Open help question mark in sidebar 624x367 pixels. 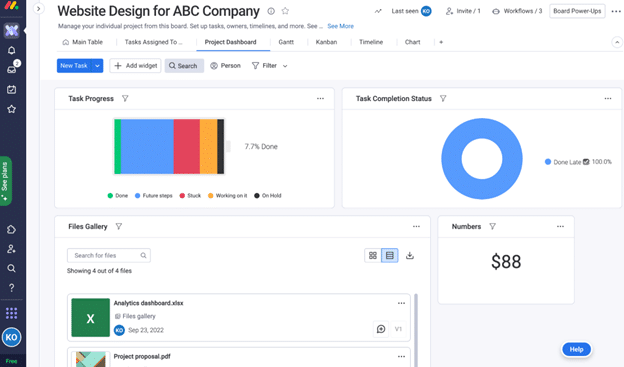tap(12, 288)
